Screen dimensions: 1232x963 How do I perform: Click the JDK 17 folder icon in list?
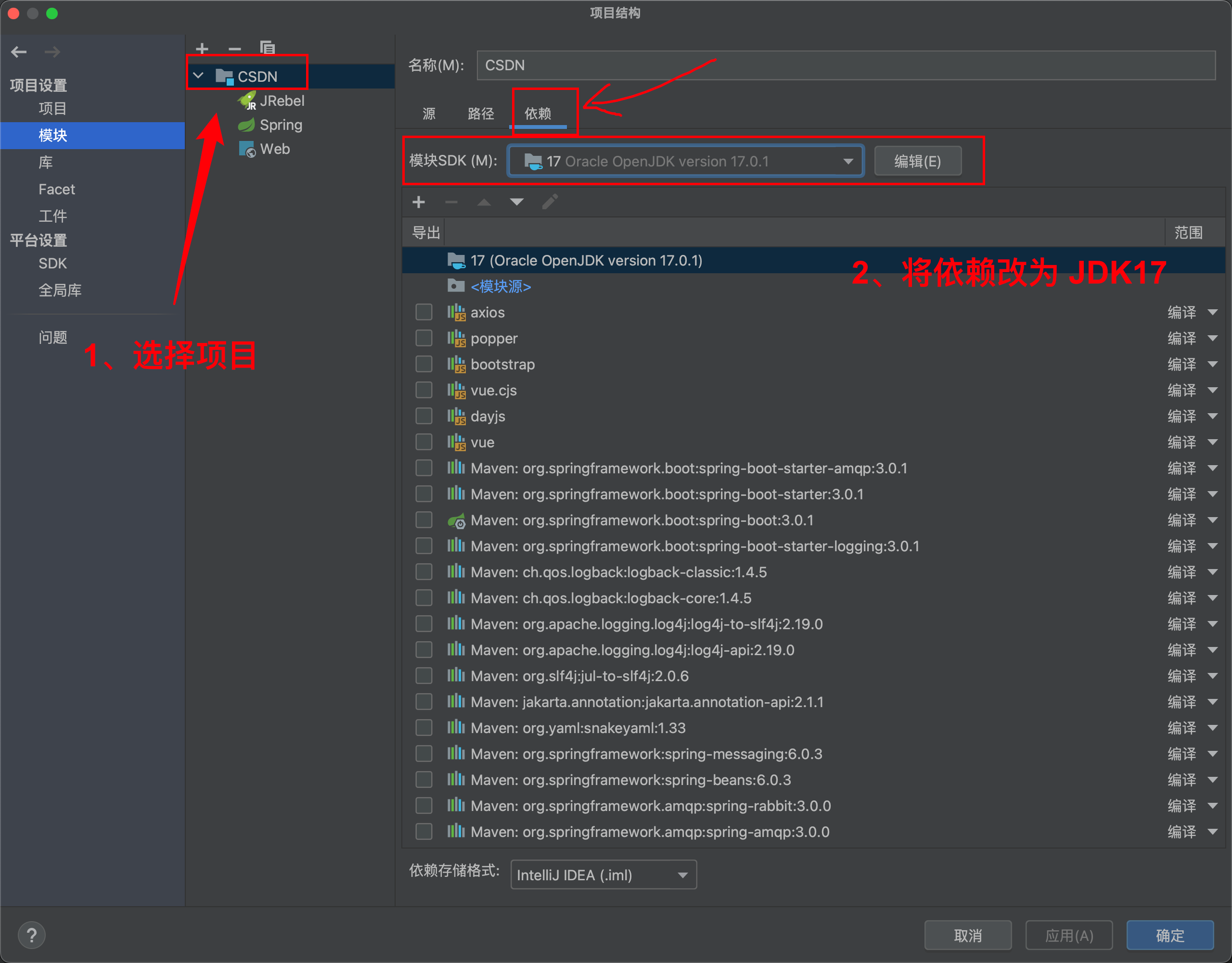[x=456, y=261]
